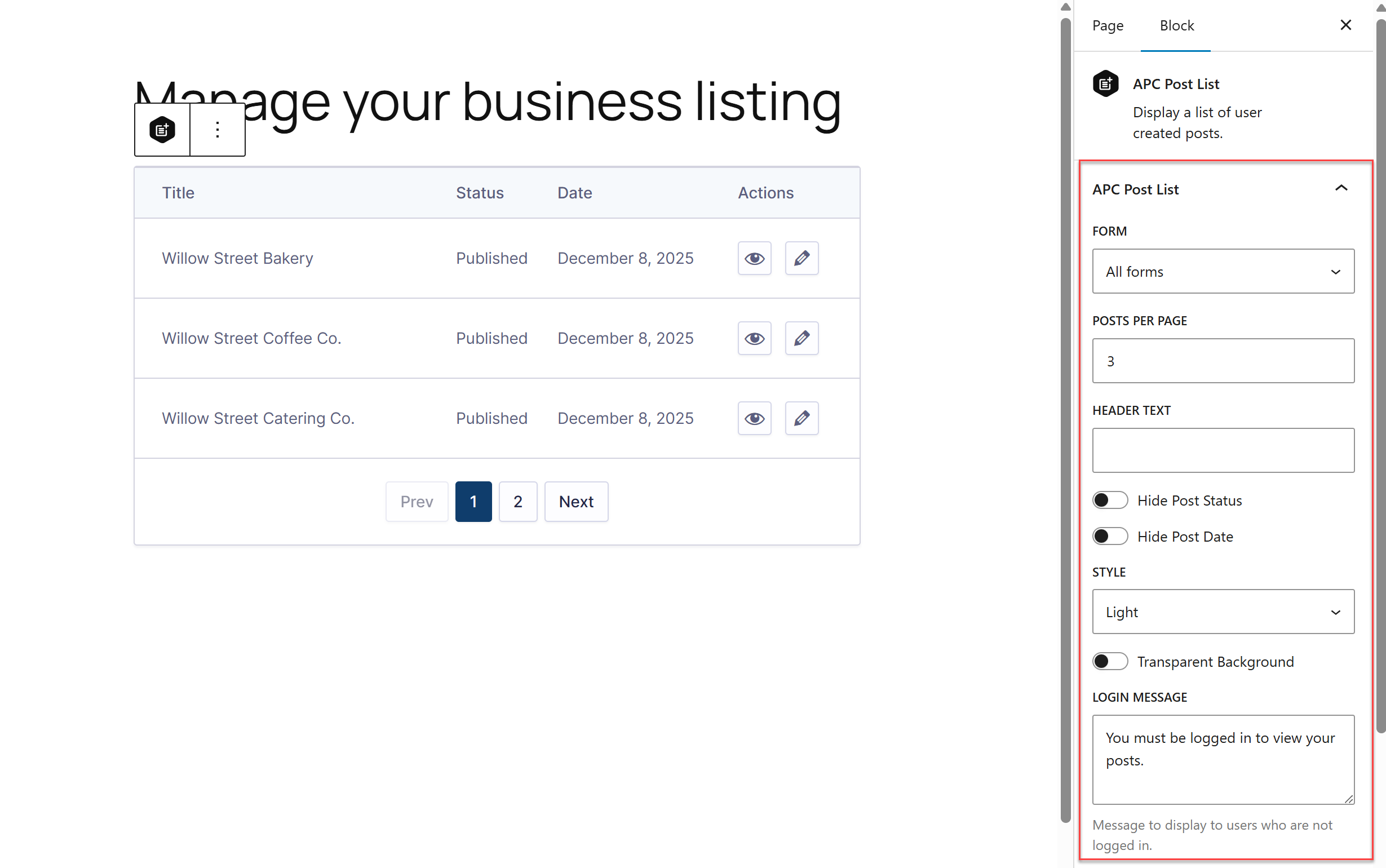Toggle Transparent Background on
The image size is (1386, 868).
(x=1109, y=661)
